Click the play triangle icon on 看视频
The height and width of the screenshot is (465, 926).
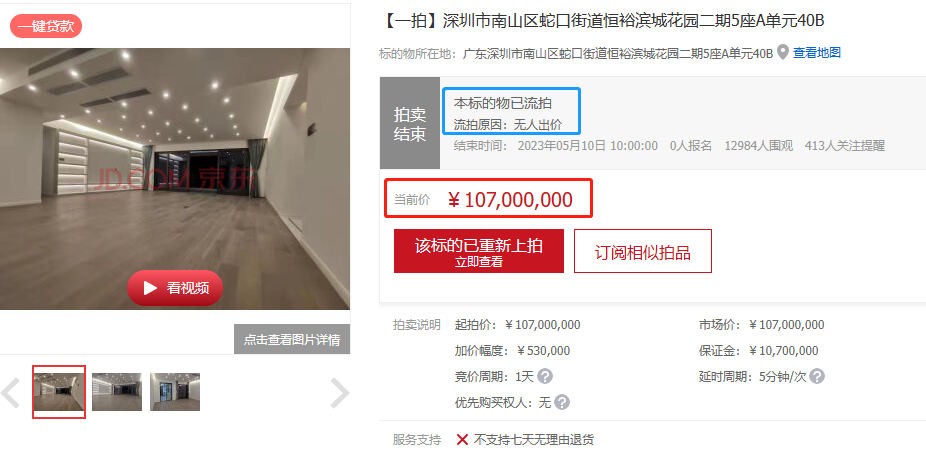tap(150, 288)
